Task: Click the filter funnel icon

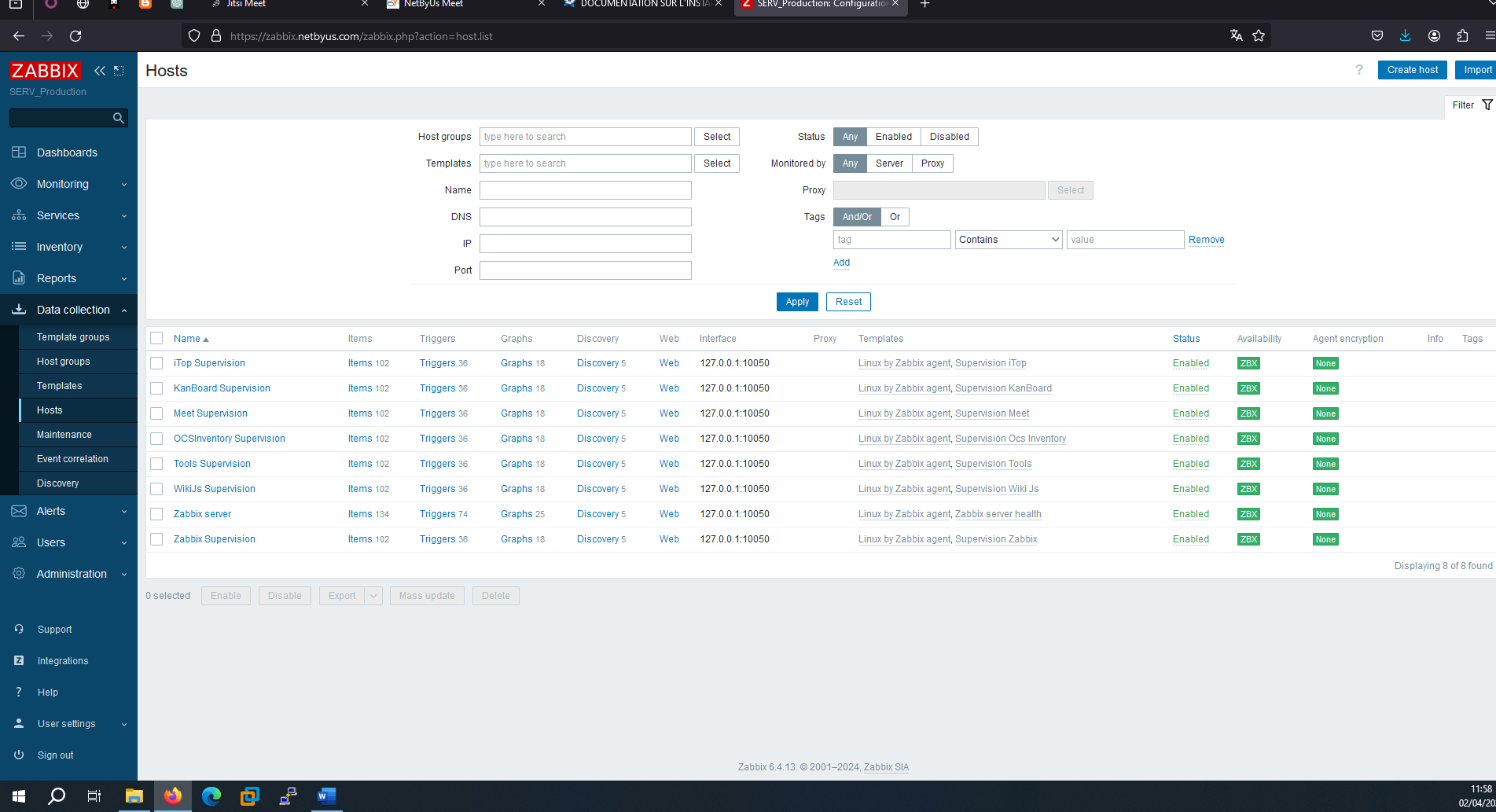Action: click(1487, 105)
